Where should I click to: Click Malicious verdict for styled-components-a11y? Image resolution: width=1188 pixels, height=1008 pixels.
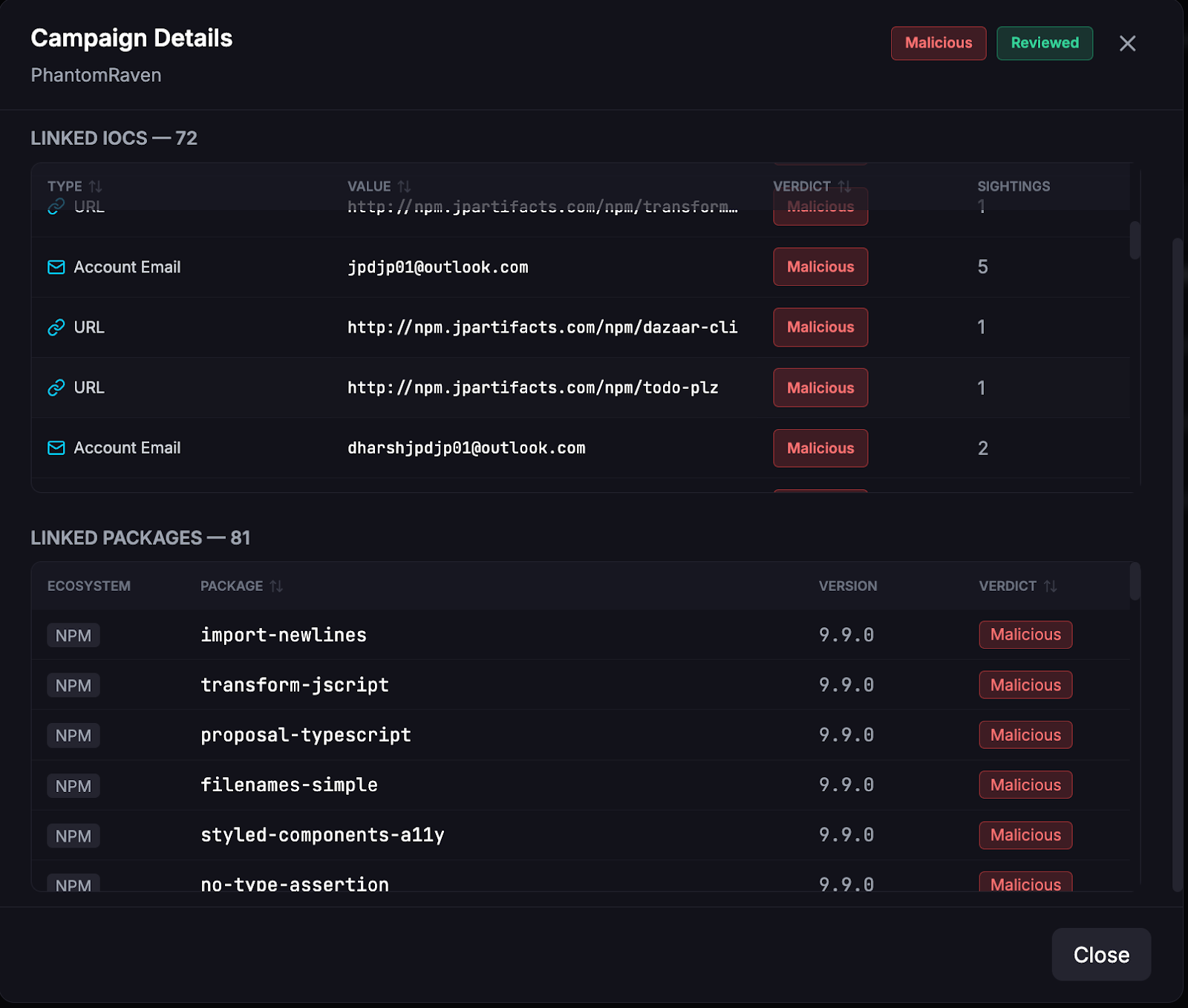point(1025,835)
